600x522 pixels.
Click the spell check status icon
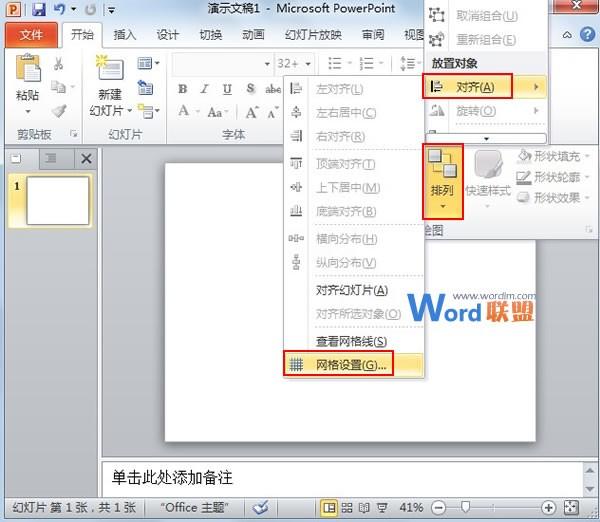[x=261, y=507]
